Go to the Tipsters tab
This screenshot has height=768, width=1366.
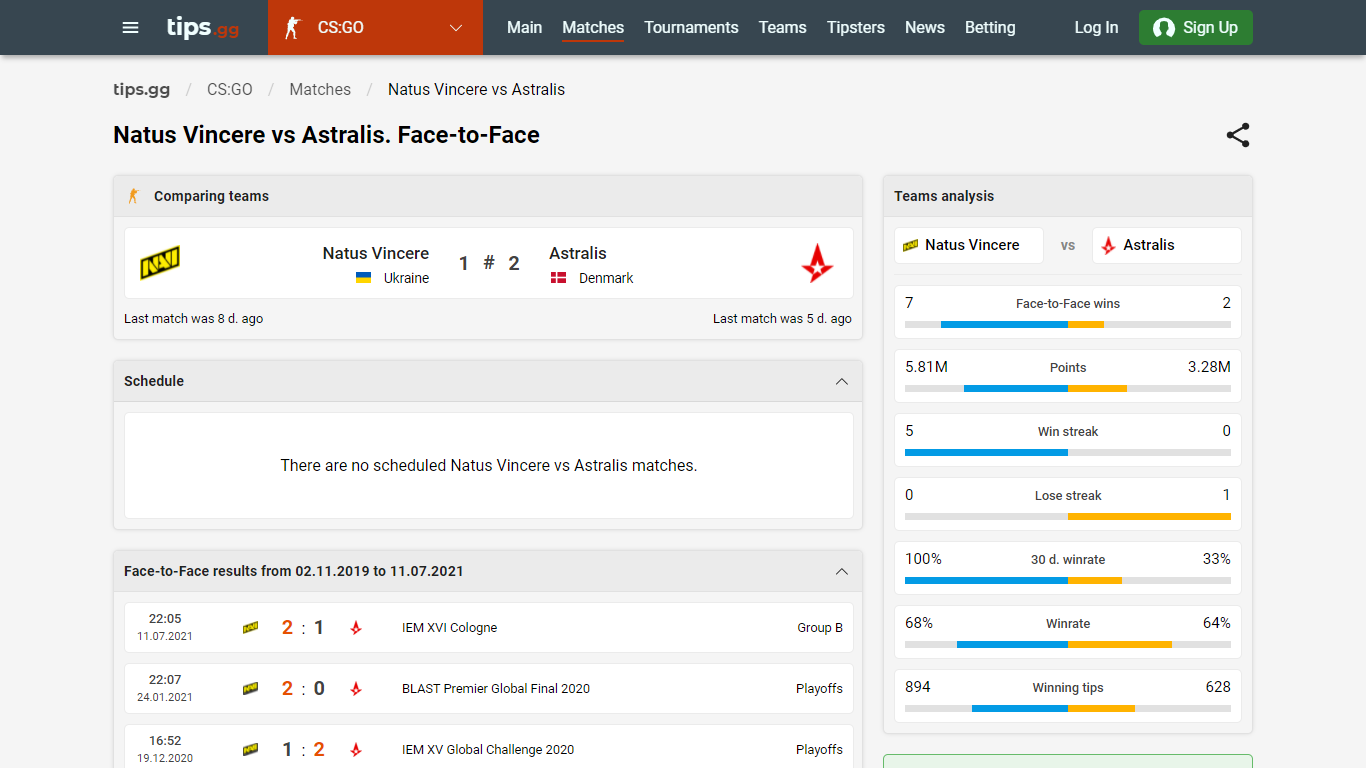[856, 28]
